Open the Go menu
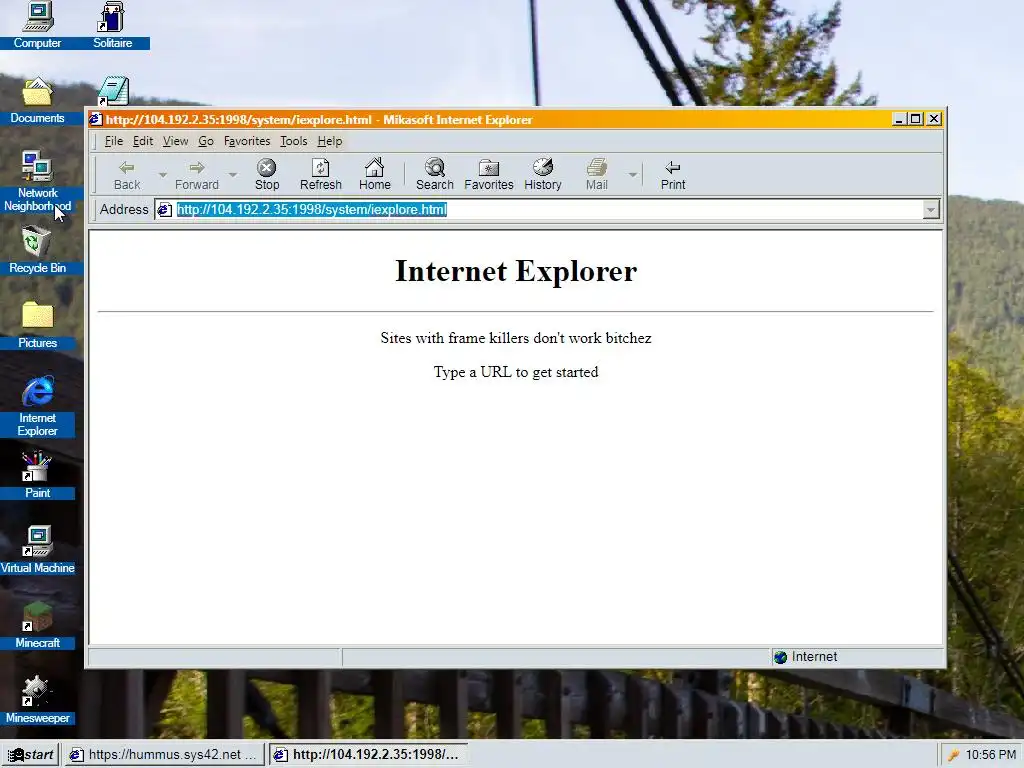Screen dimensions: 1024x768 point(206,141)
